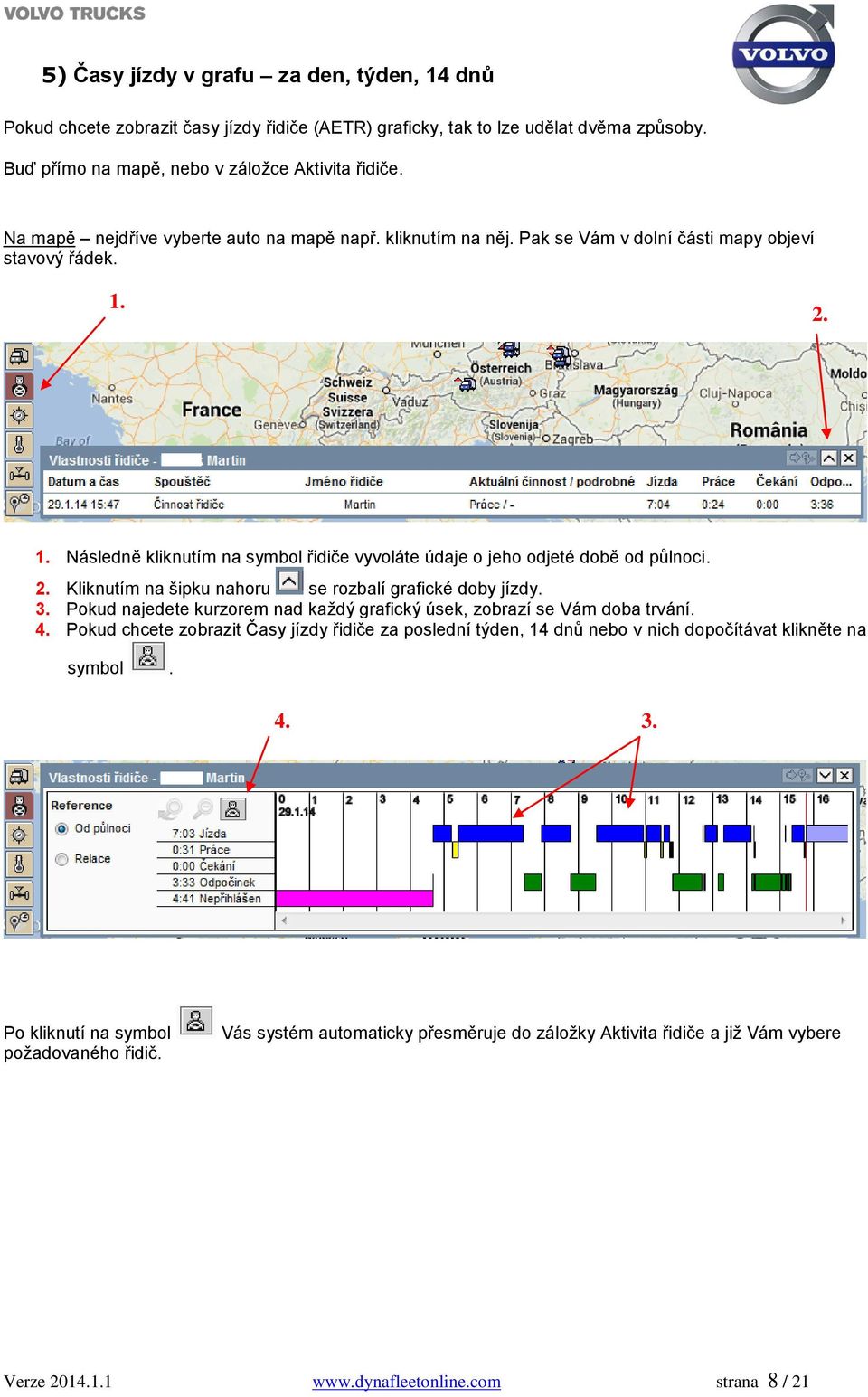This screenshot has height=1397, width=868.
Task: Click the driver symbol shown after the word symbol in step 4
Action: coord(148,656)
